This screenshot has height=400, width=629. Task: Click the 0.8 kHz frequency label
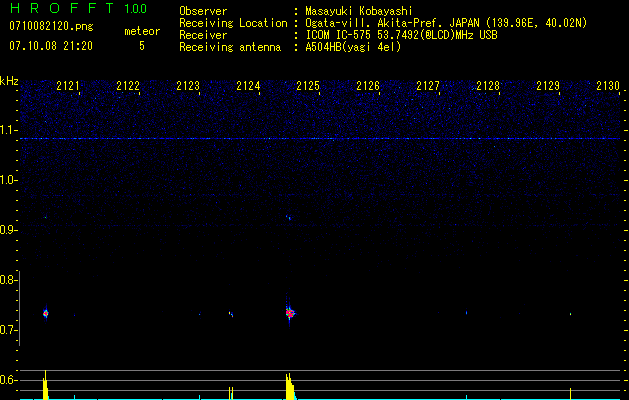8,280
